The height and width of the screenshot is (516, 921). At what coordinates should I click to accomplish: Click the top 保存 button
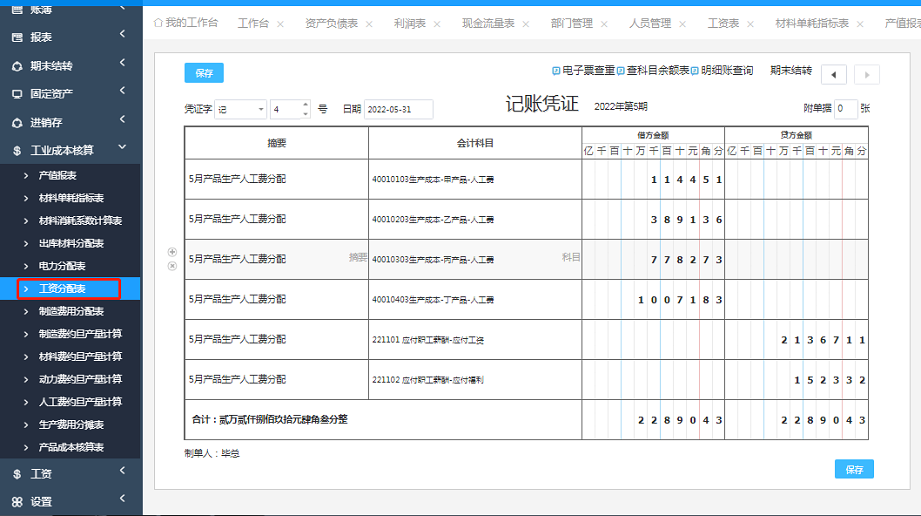(x=204, y=73)
